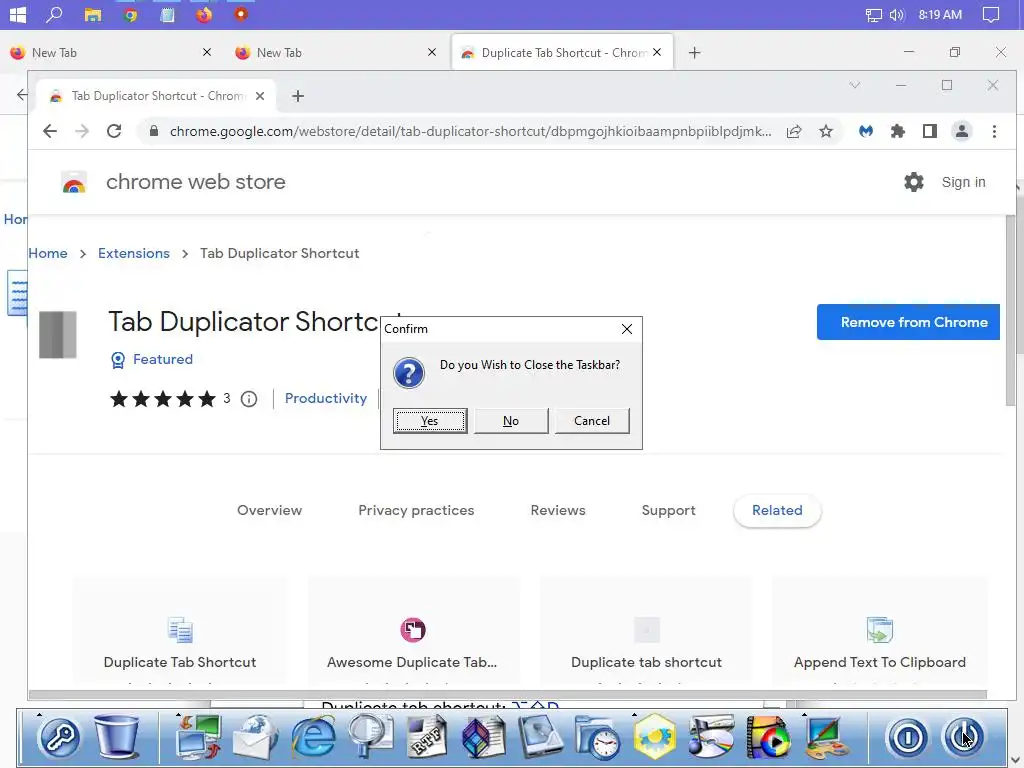Switch to the Overview tab
Image resolution: width=1024 pixels, height=768 pixels.
click(x=269, y=510)
